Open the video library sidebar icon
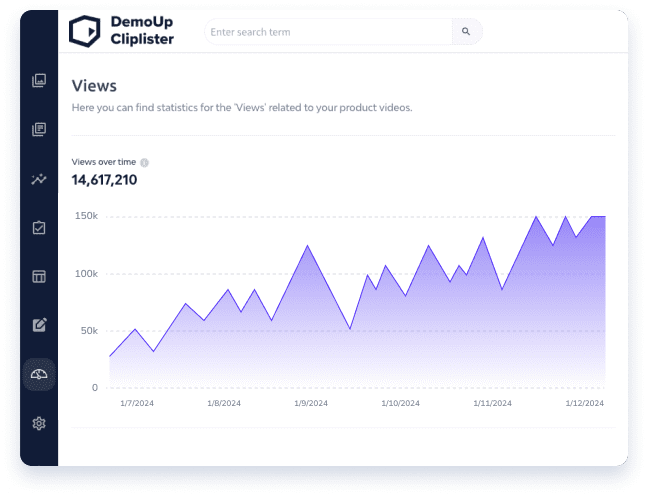The image size is (648, 496). (x=39, y=129)
